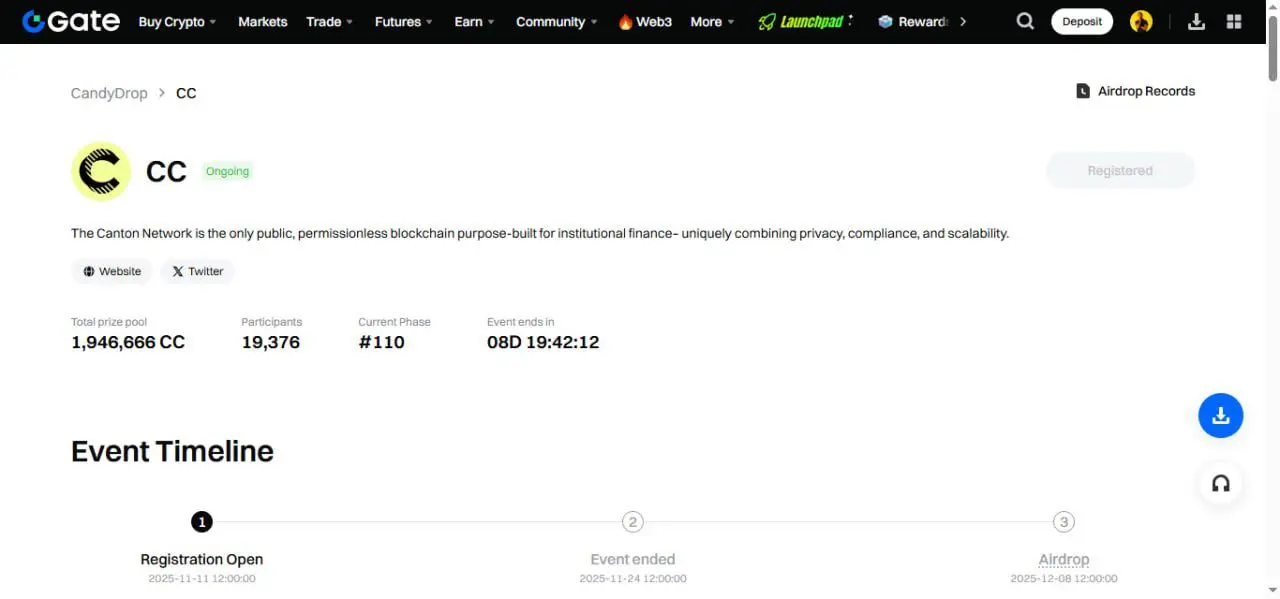Click the date 2025-12-08 12:00:00

coord(1064,578)
